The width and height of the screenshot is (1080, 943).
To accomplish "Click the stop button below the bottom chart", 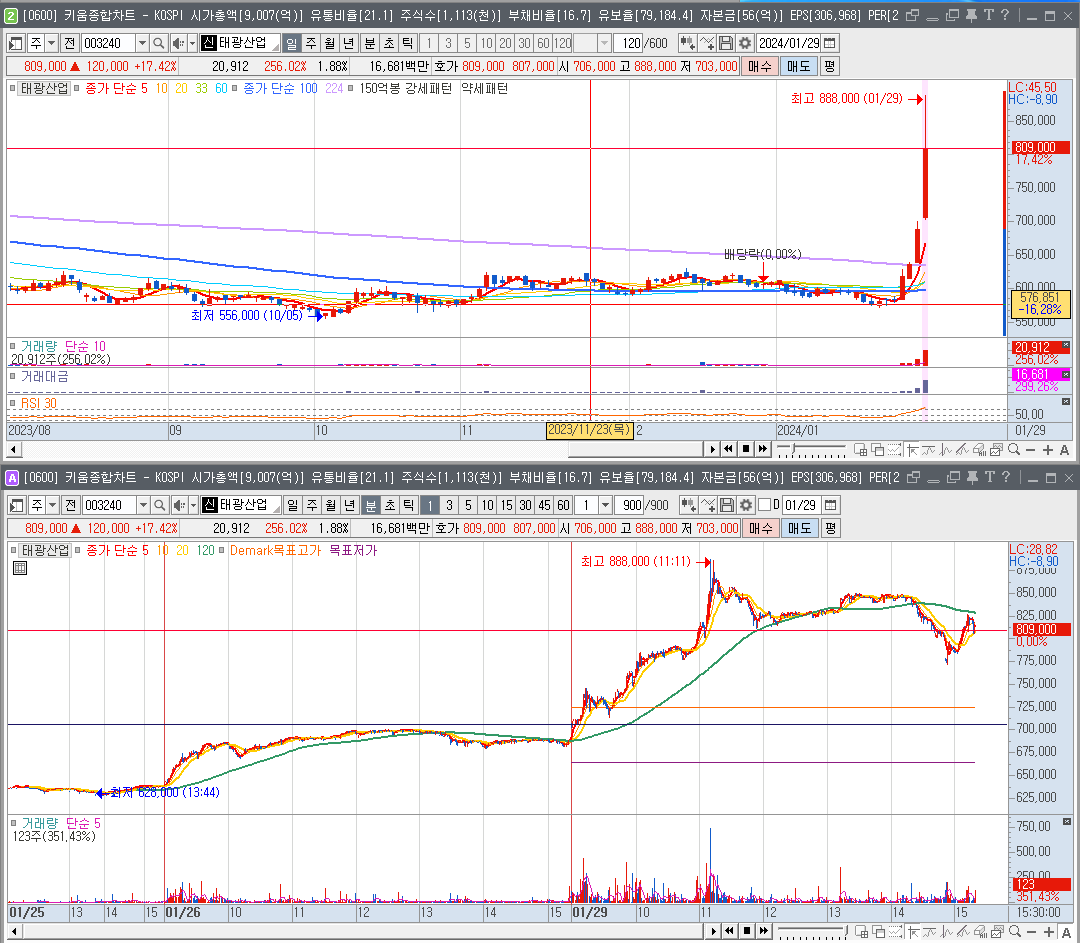I will tap(747, 932).
